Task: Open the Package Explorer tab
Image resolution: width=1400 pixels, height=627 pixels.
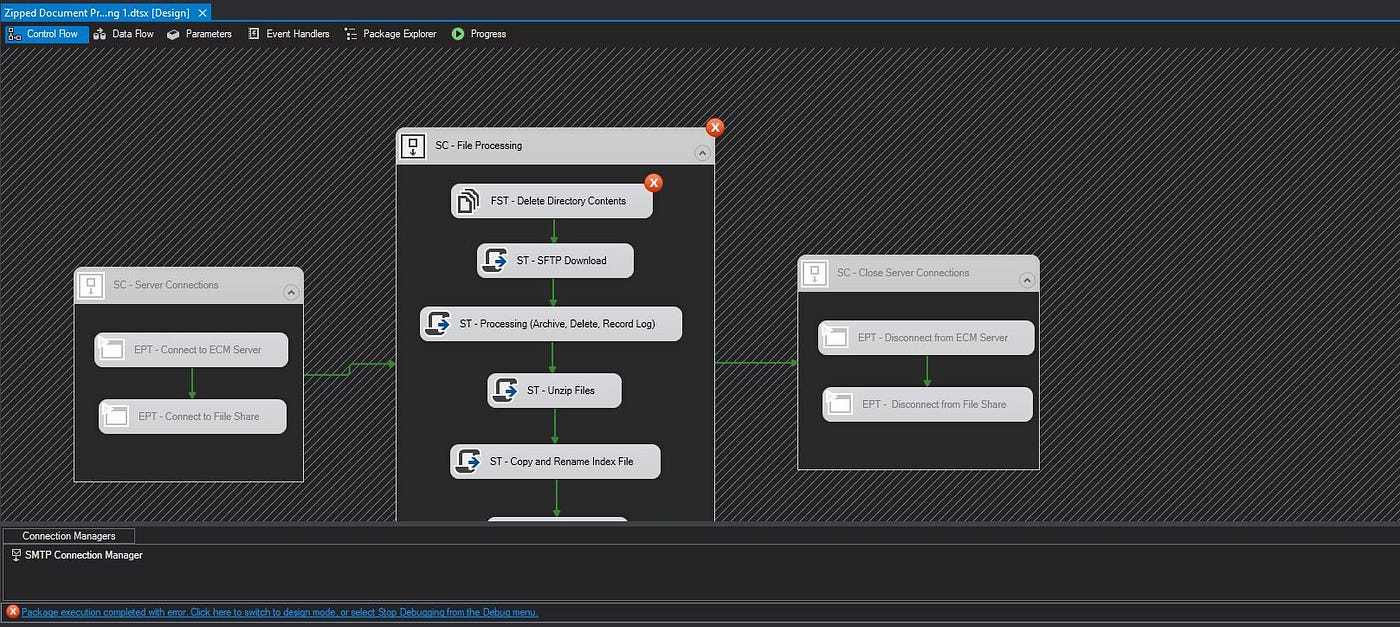Action: click(390, 34)
